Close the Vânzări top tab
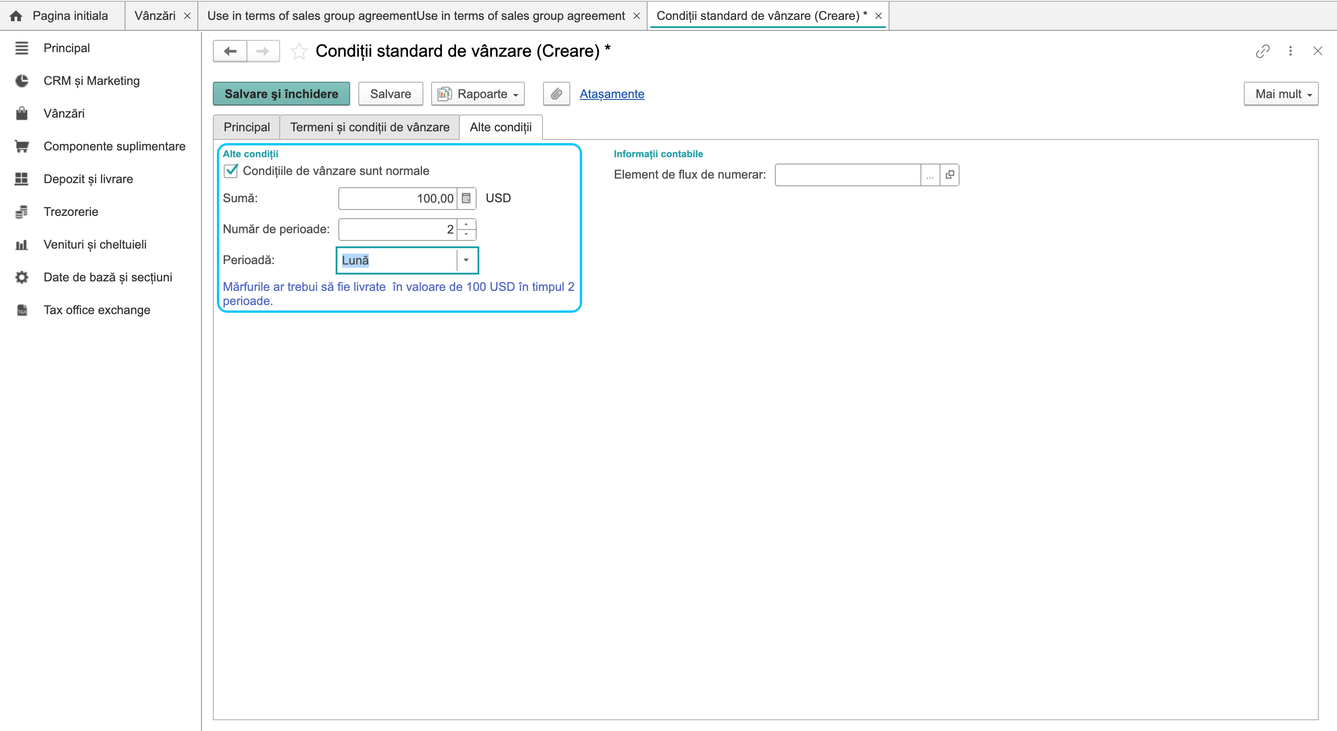 pos(187,16)
